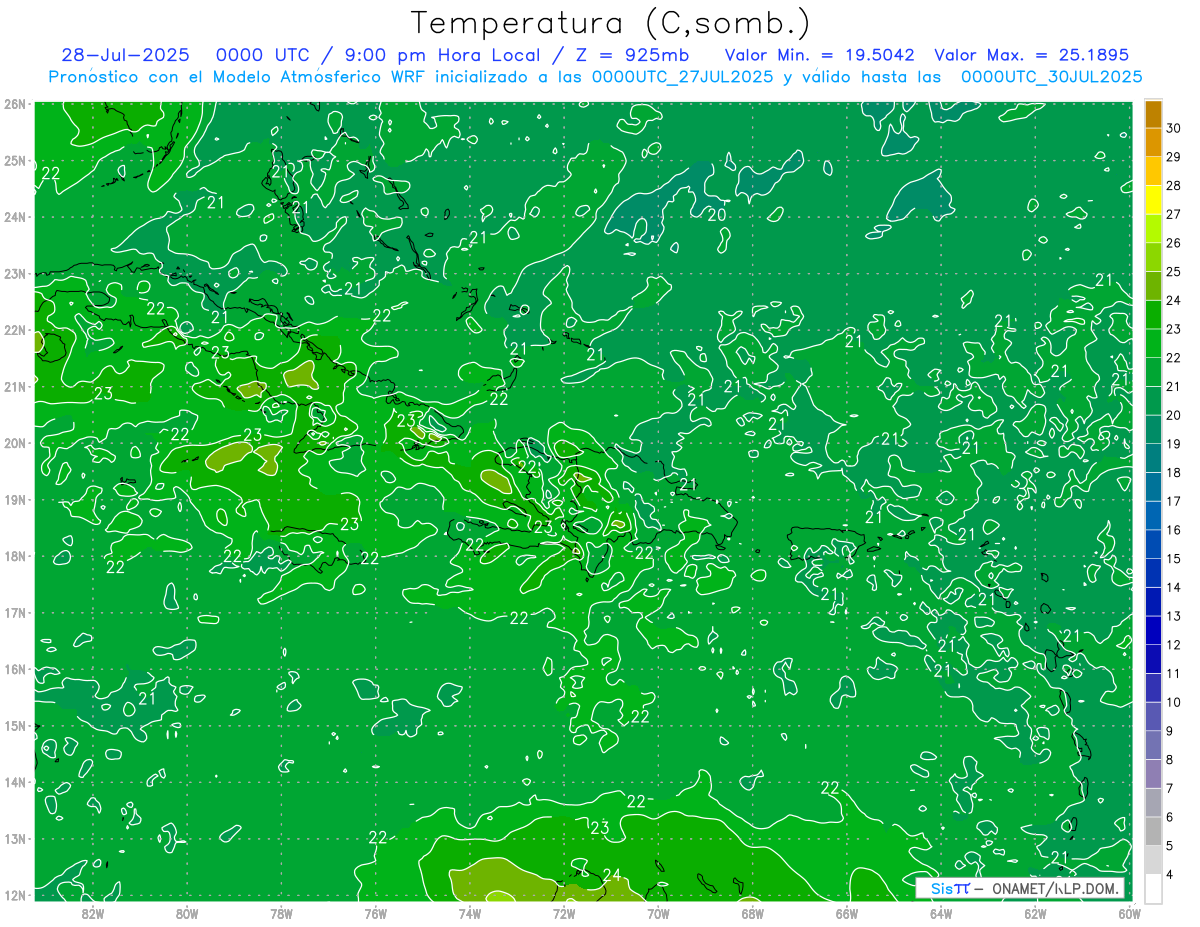Click the colorbar label "19"
The width and height of the screenshot is (1200, 927).
coord(1174,443)
